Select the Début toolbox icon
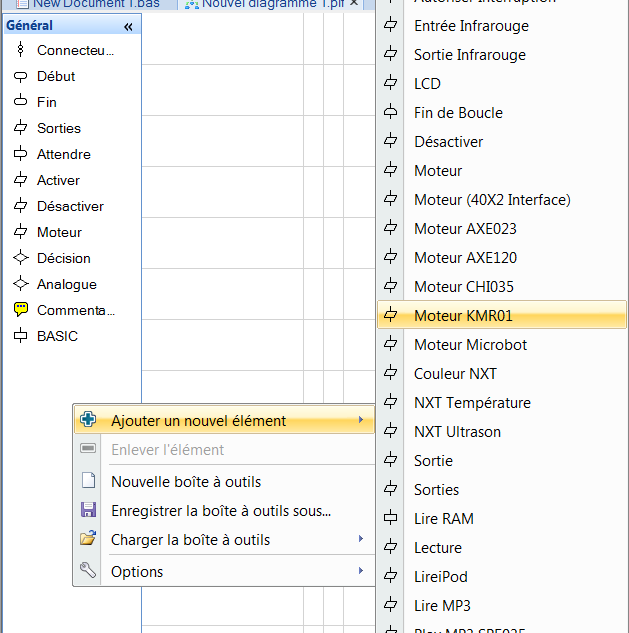Viewport: 629px width, 633px height. 20,76
